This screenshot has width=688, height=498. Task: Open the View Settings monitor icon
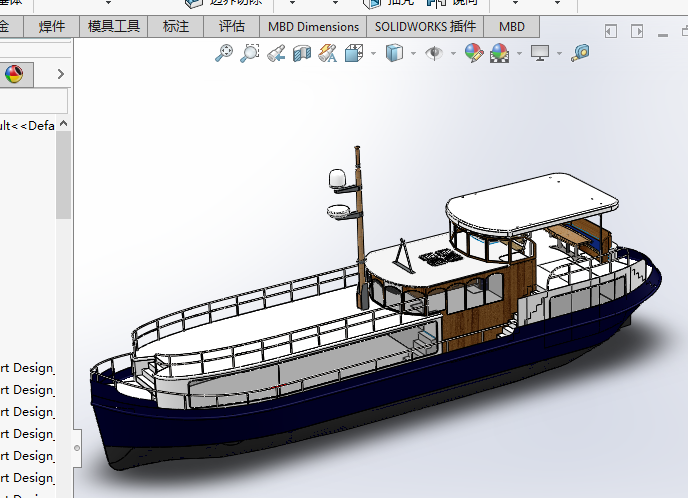click(x=540, y=53)
